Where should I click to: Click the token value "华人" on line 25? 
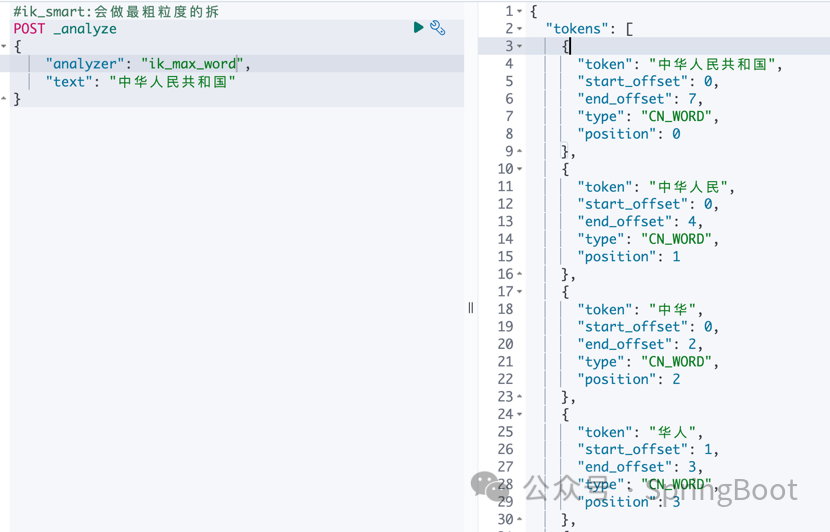pos(673,432)
